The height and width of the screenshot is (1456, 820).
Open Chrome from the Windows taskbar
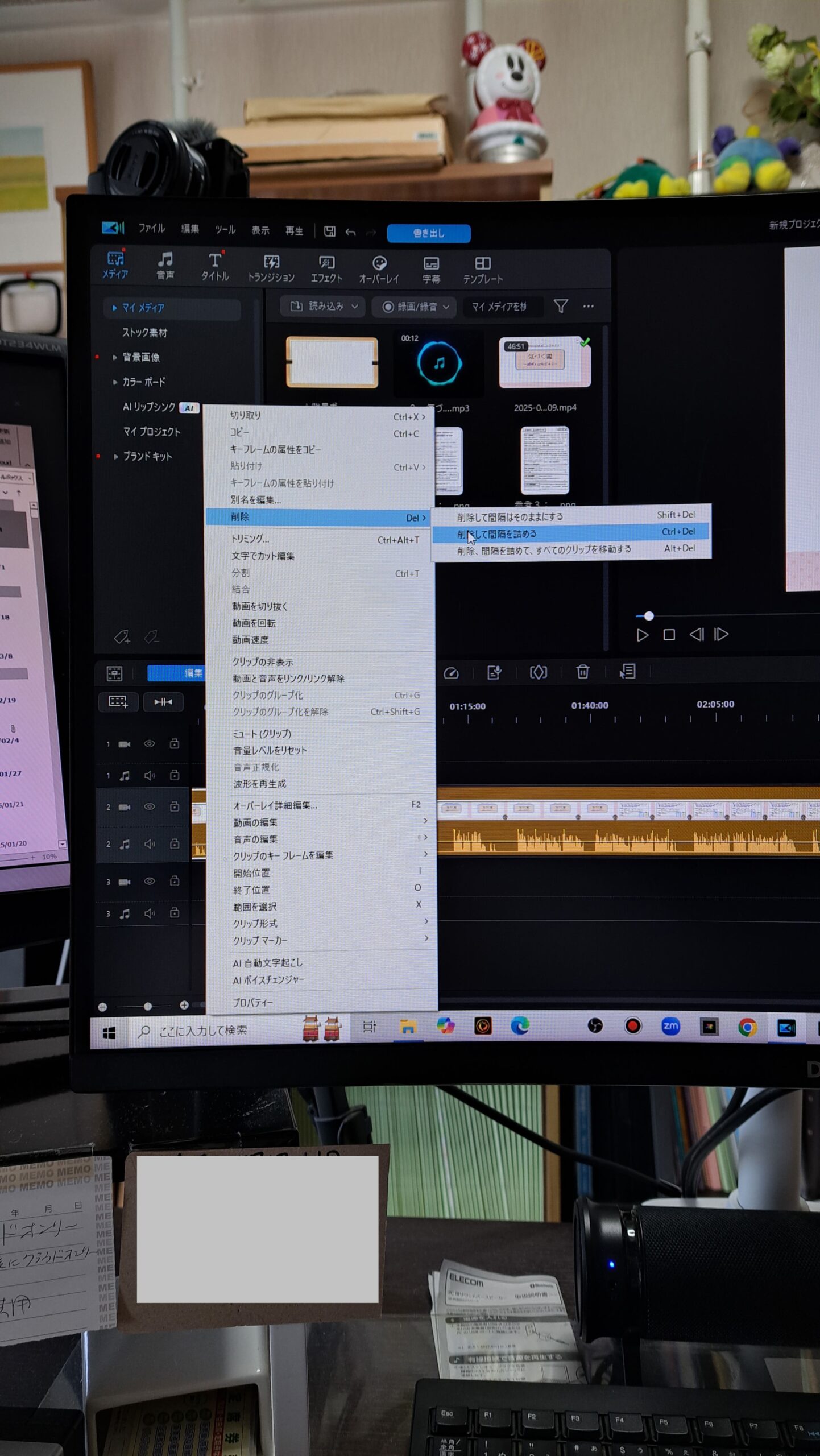click(x=748, y=1027)
